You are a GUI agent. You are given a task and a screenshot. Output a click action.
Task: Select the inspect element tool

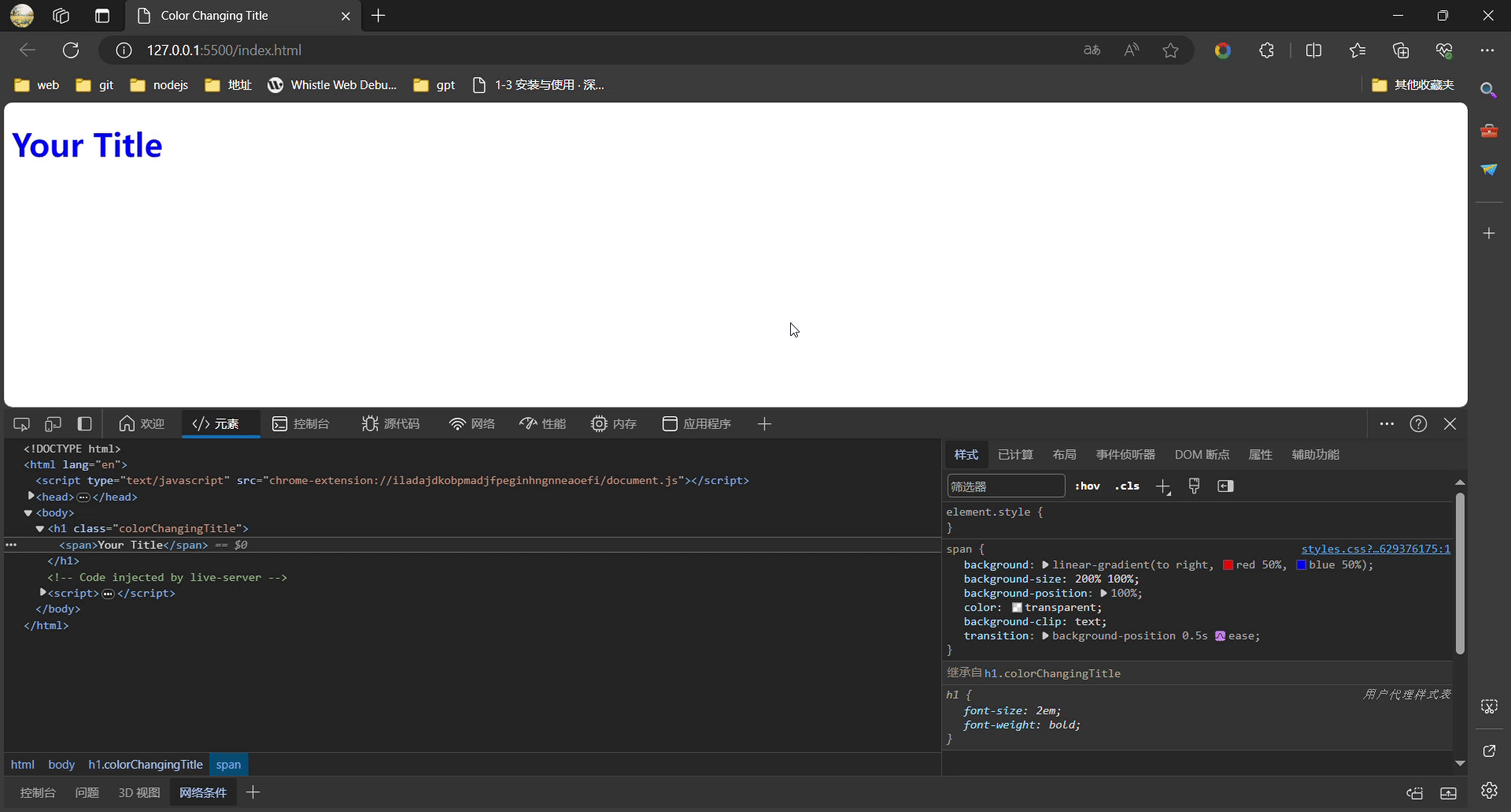[20, 424]
